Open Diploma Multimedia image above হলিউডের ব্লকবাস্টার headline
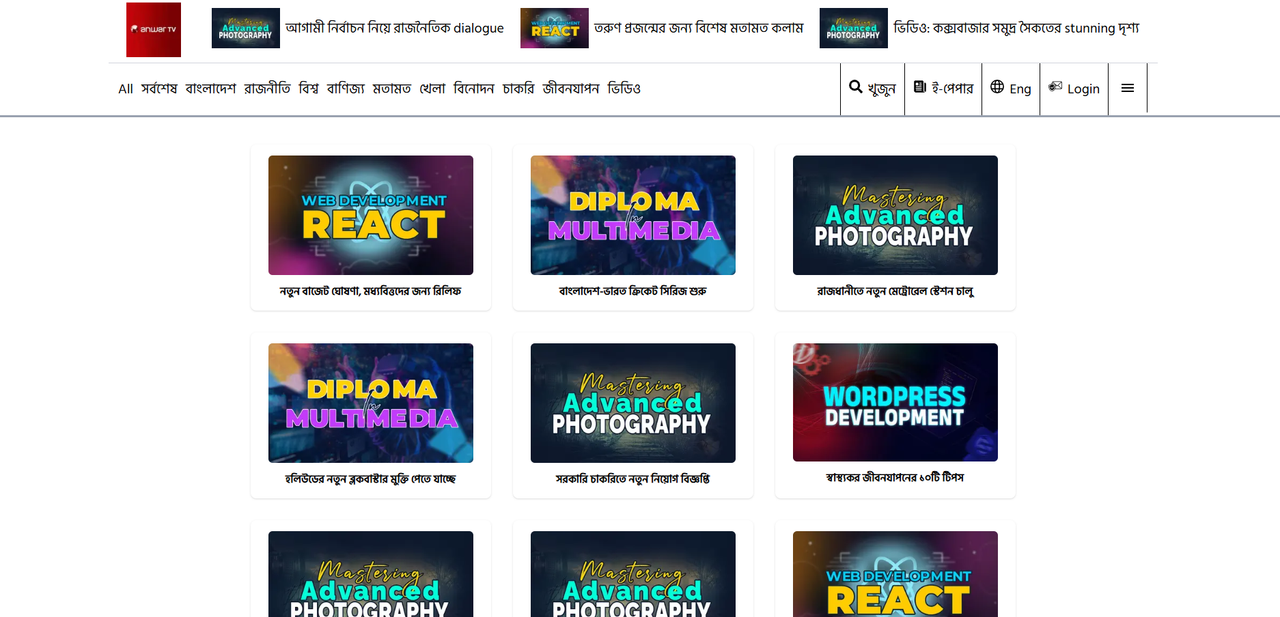The height and width of the screenshot is (617, 1280). [371, 403]
